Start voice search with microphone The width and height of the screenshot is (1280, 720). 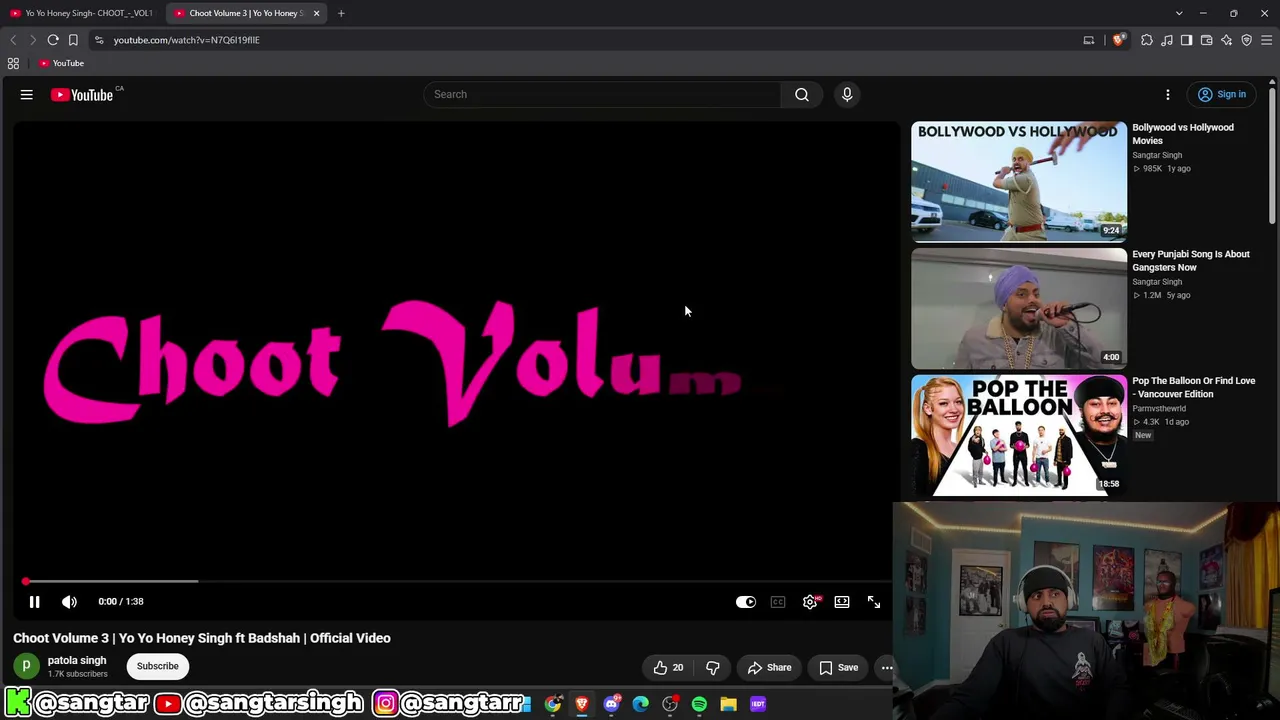847,94
